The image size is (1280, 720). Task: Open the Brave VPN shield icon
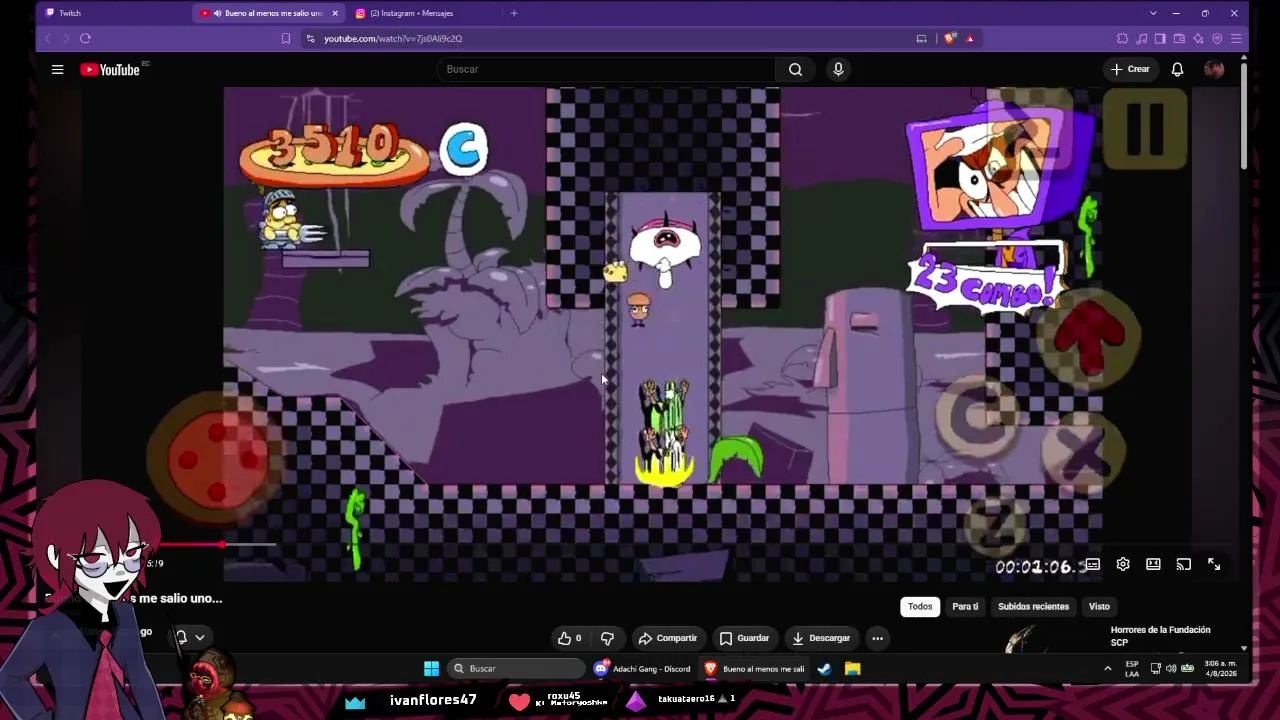tap(1217, 38)
